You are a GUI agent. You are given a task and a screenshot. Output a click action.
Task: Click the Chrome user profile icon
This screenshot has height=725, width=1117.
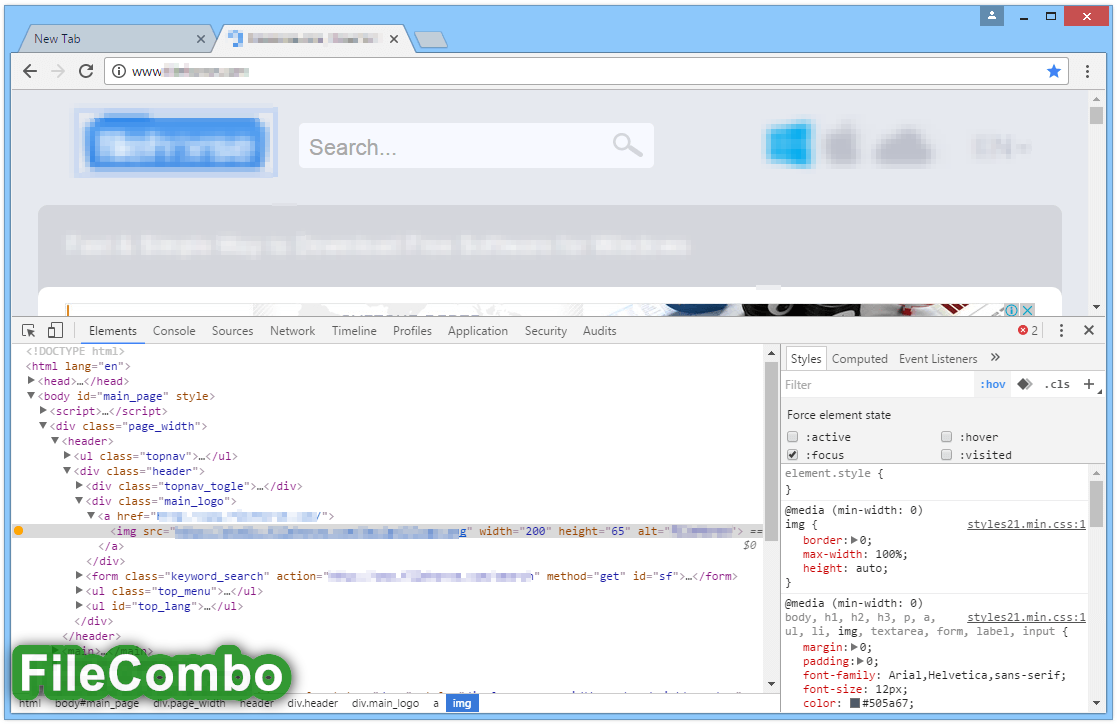click(x=992, y=16)
